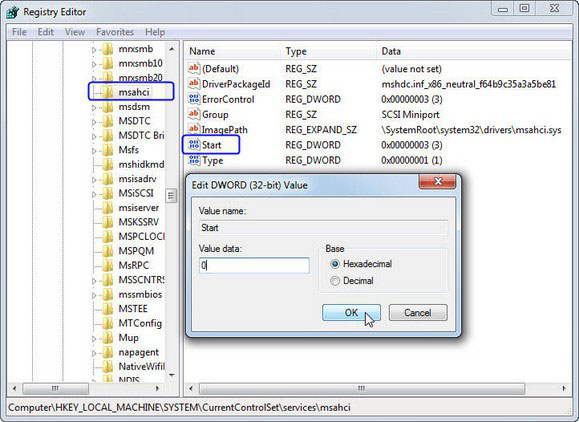Close the Edit DWORD dialog

coord(437,181)
